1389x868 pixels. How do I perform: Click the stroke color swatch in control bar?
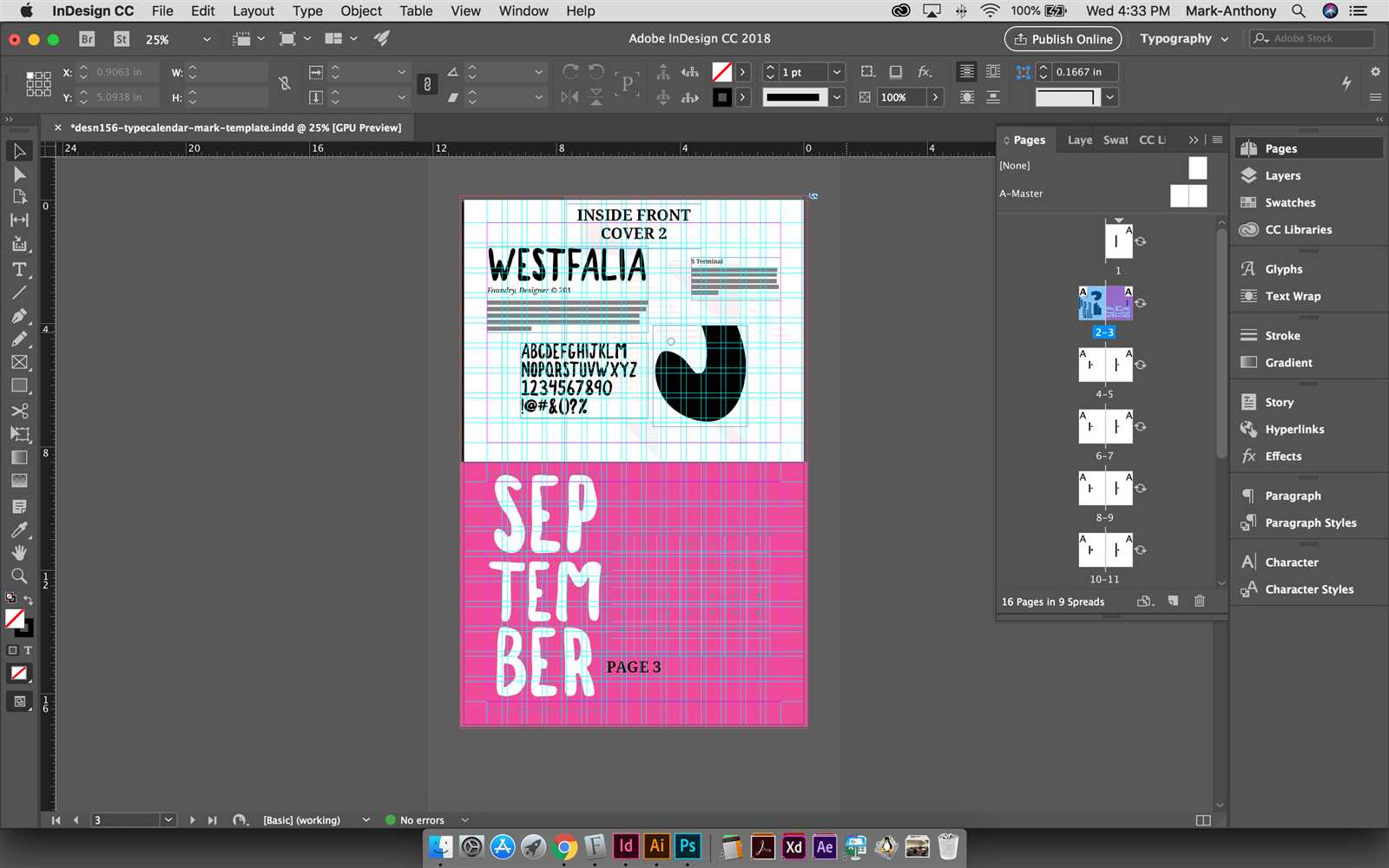[721, 97]
